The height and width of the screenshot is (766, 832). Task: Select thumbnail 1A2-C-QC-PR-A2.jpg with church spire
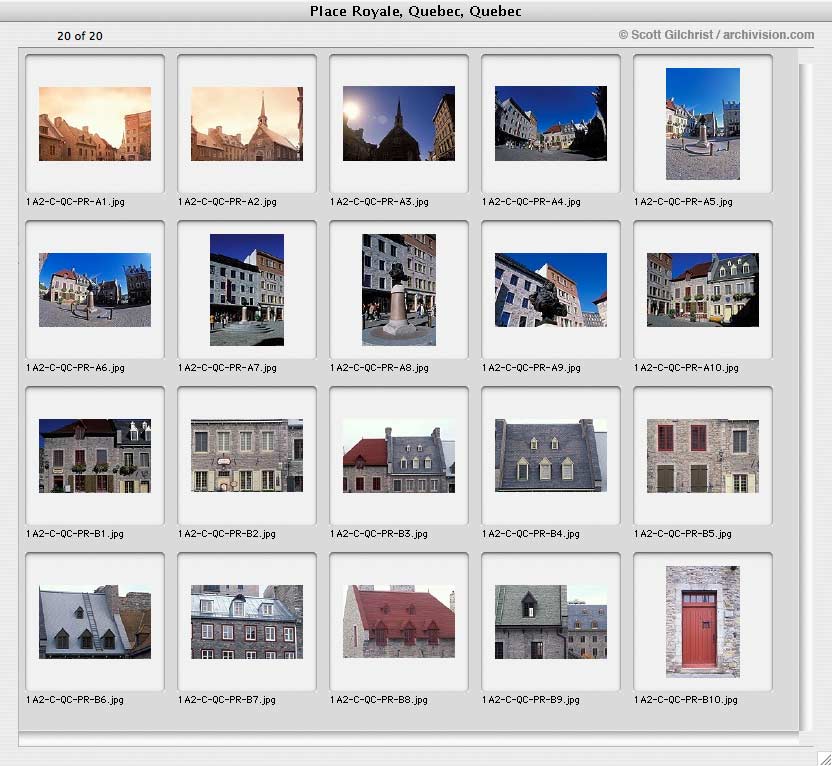247,124
